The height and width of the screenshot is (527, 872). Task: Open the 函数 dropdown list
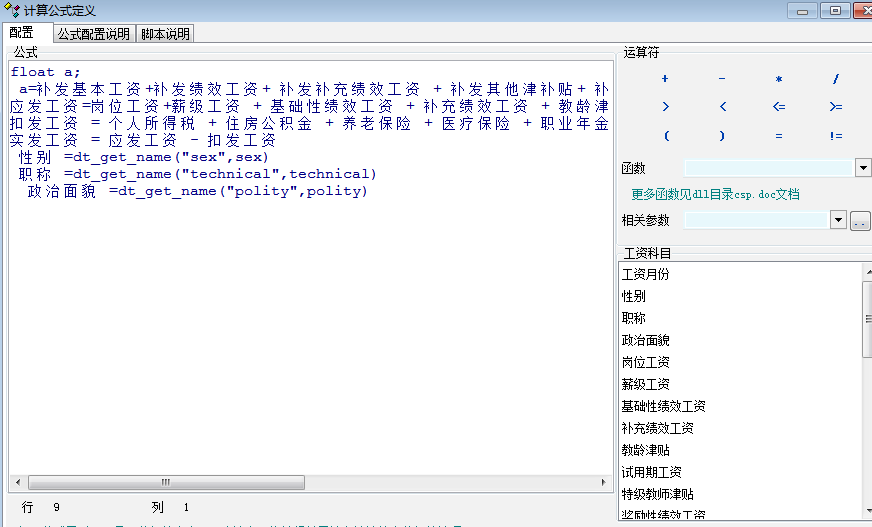(863, 168)
